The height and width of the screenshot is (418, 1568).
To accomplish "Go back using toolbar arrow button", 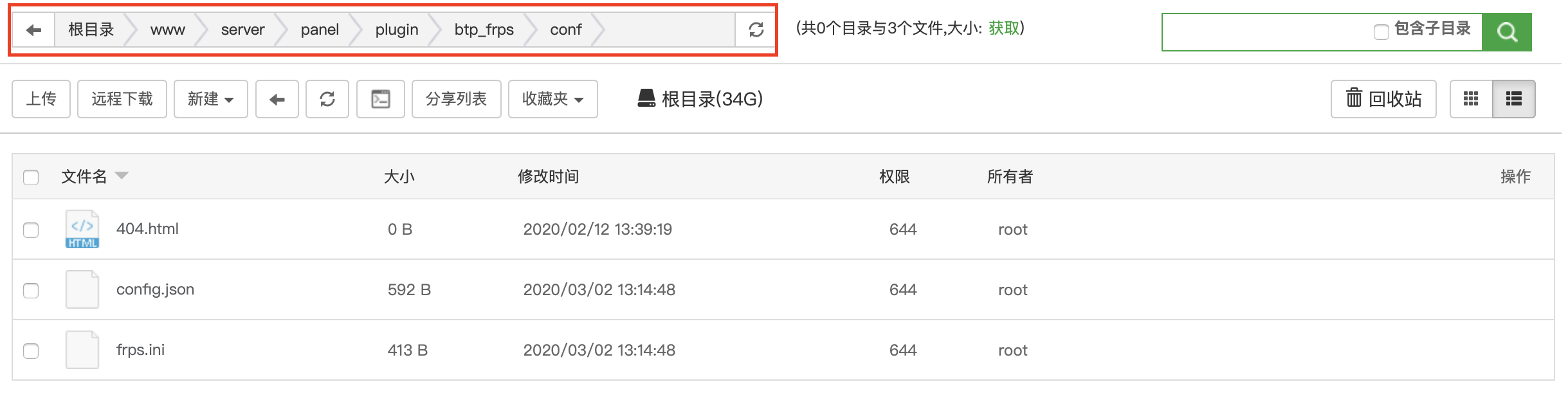I will point(277,99).
